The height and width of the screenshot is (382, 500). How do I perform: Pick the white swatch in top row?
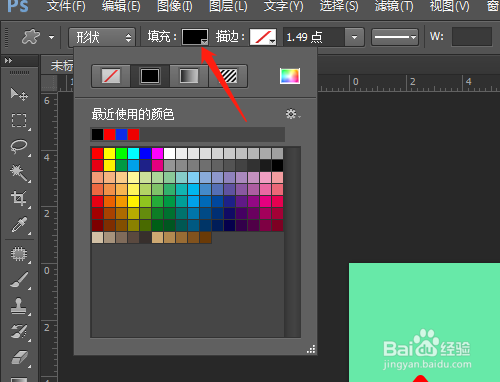(169, 153)
